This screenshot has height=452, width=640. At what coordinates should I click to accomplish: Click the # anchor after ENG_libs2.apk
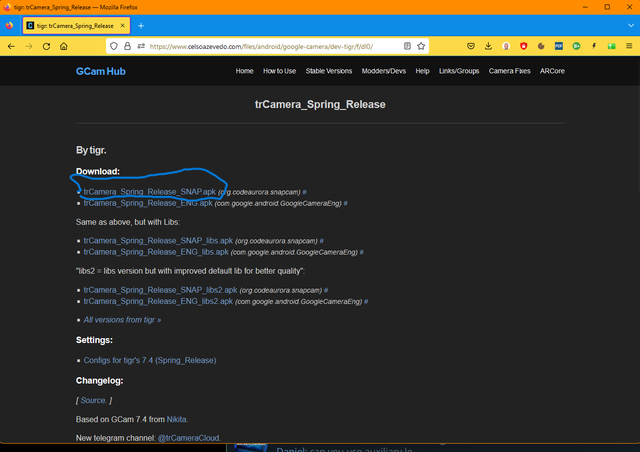point(366,301)
